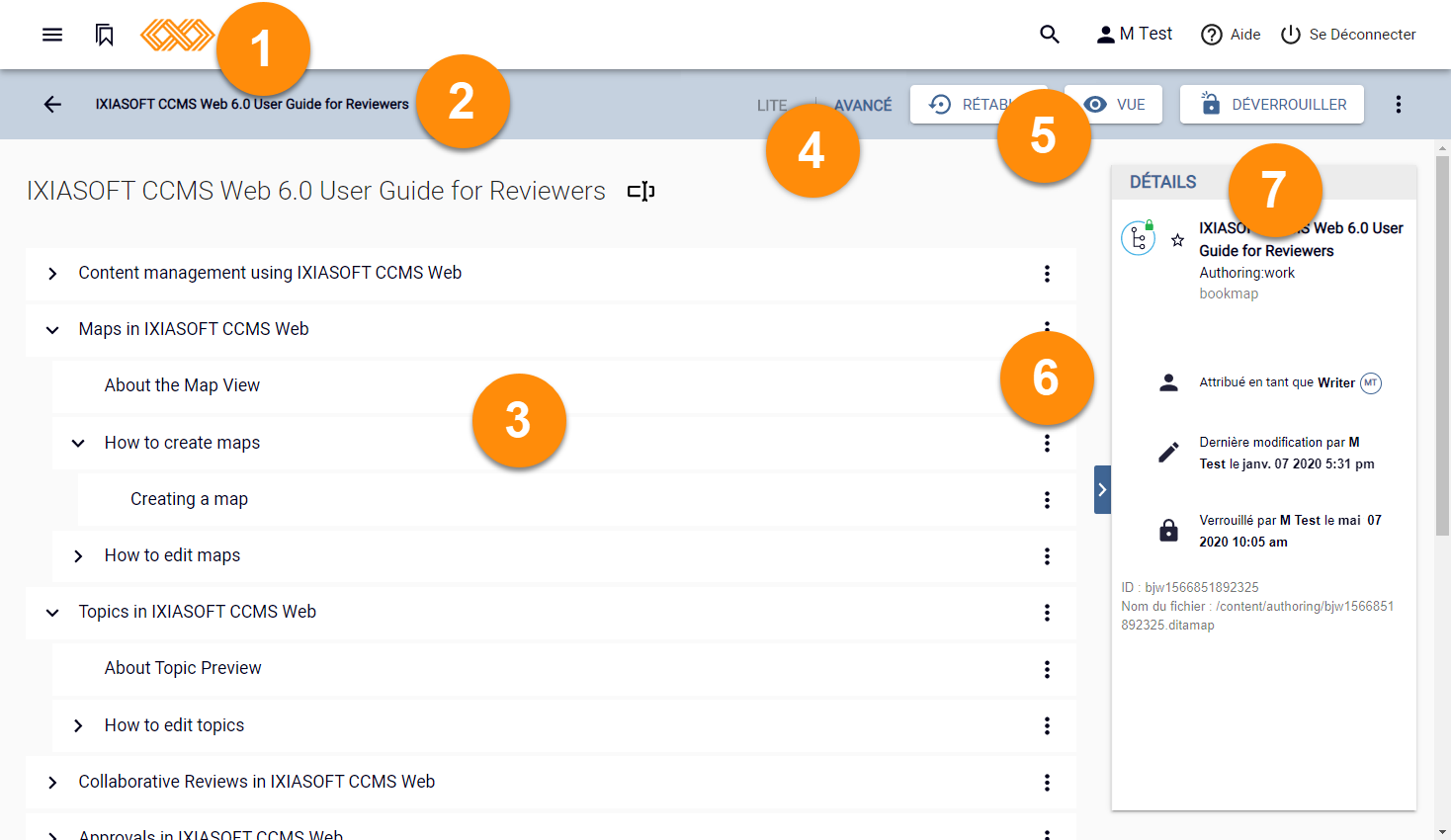
Task: Expand Content management using IXIASOFT CCMS Web
Action: (52, 274)
